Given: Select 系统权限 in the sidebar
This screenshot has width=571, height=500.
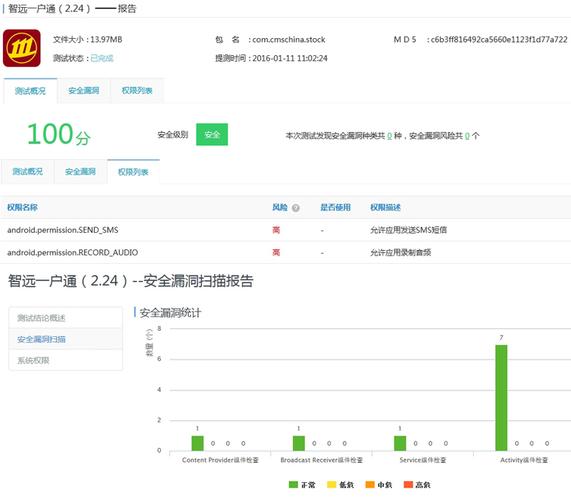Looking at the screenshot, I should pyautogui.click(x=66, y=360).
